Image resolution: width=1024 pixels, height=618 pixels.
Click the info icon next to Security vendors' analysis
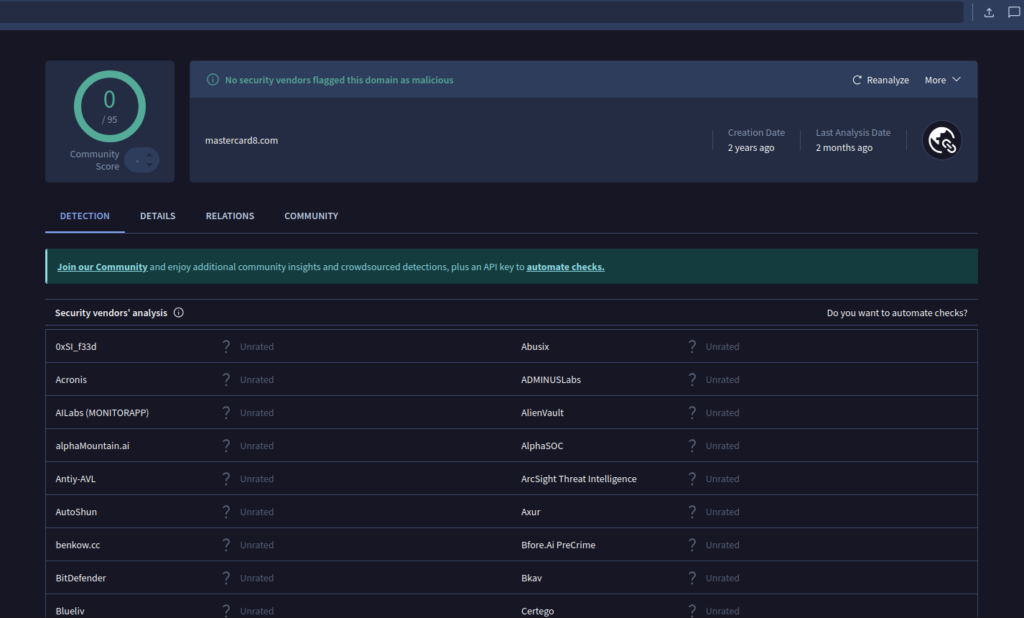178,312
